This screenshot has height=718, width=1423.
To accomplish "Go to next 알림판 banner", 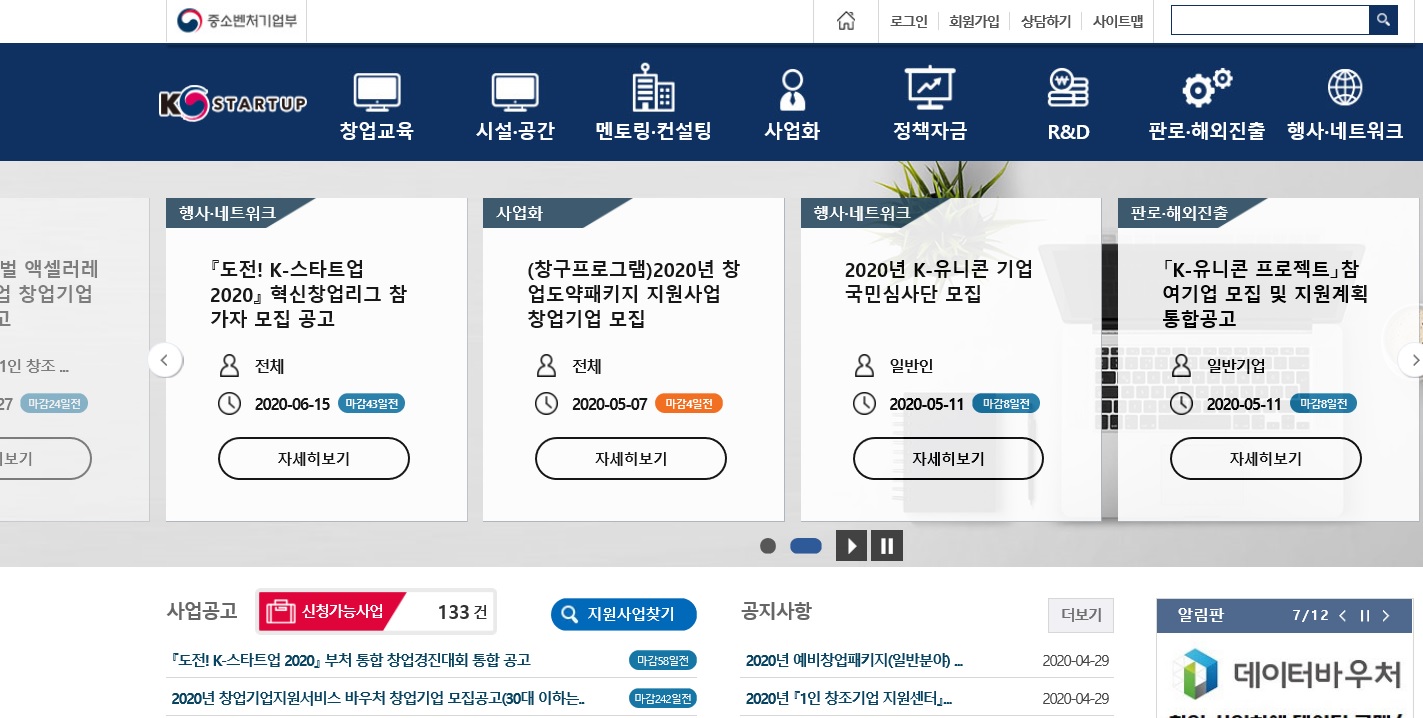I will pyautogui.click(x=1386, y=616).
